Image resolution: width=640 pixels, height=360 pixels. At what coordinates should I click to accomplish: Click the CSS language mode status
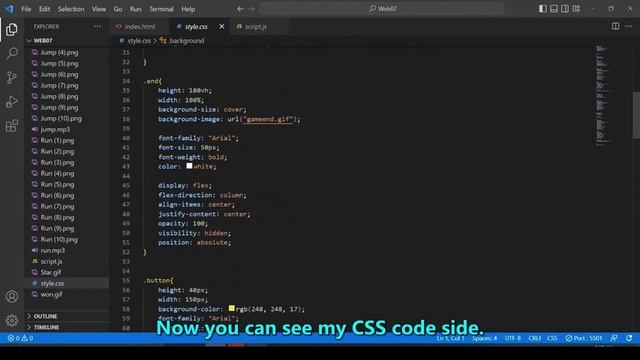point(552,338)
